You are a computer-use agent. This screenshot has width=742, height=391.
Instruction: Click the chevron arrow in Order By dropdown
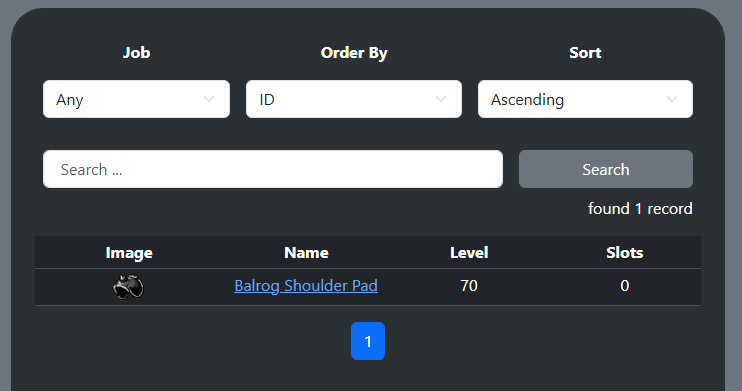pyautogui.click(x=441, y=99)
